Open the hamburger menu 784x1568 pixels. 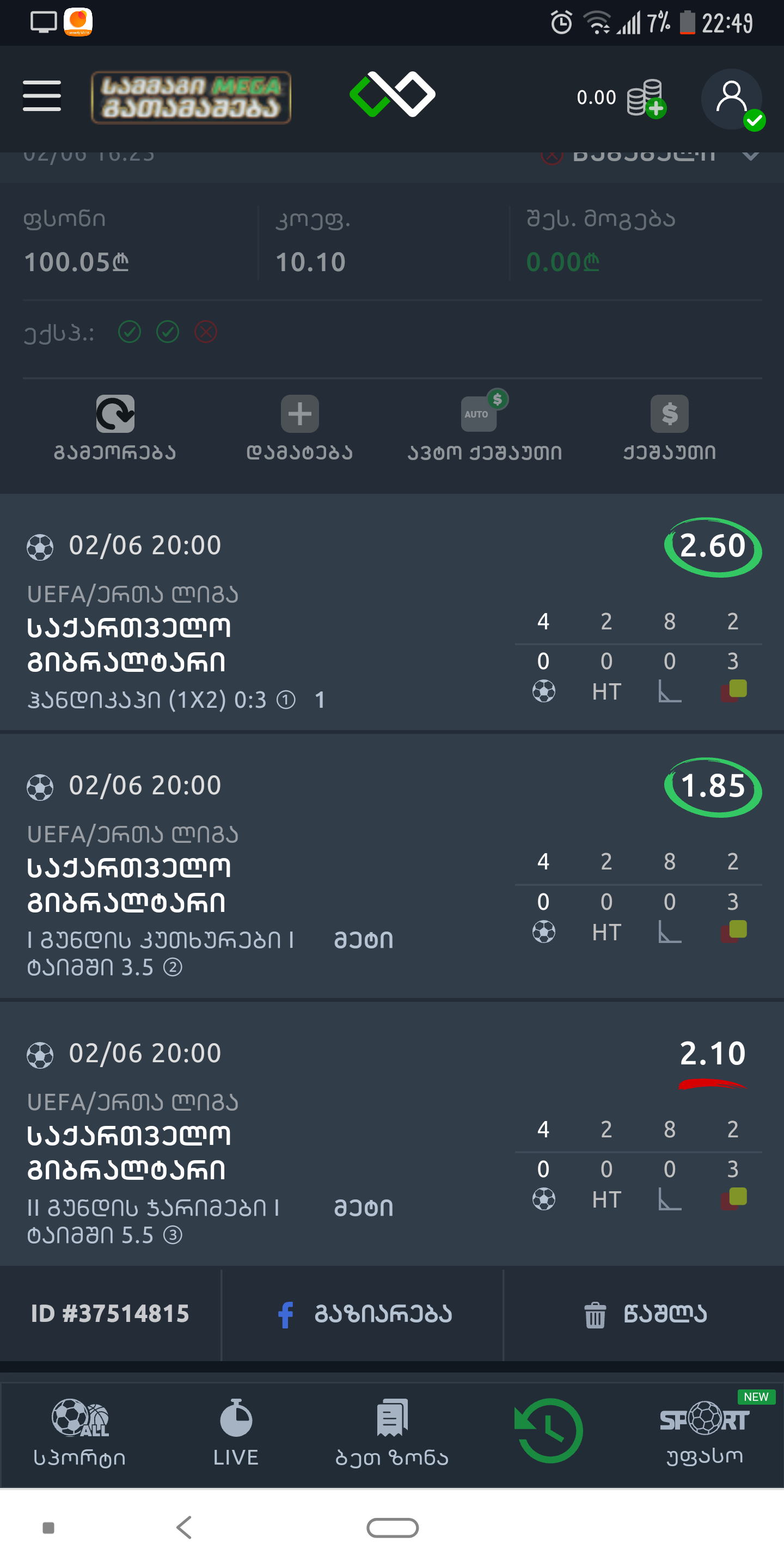tap(41, 96)
